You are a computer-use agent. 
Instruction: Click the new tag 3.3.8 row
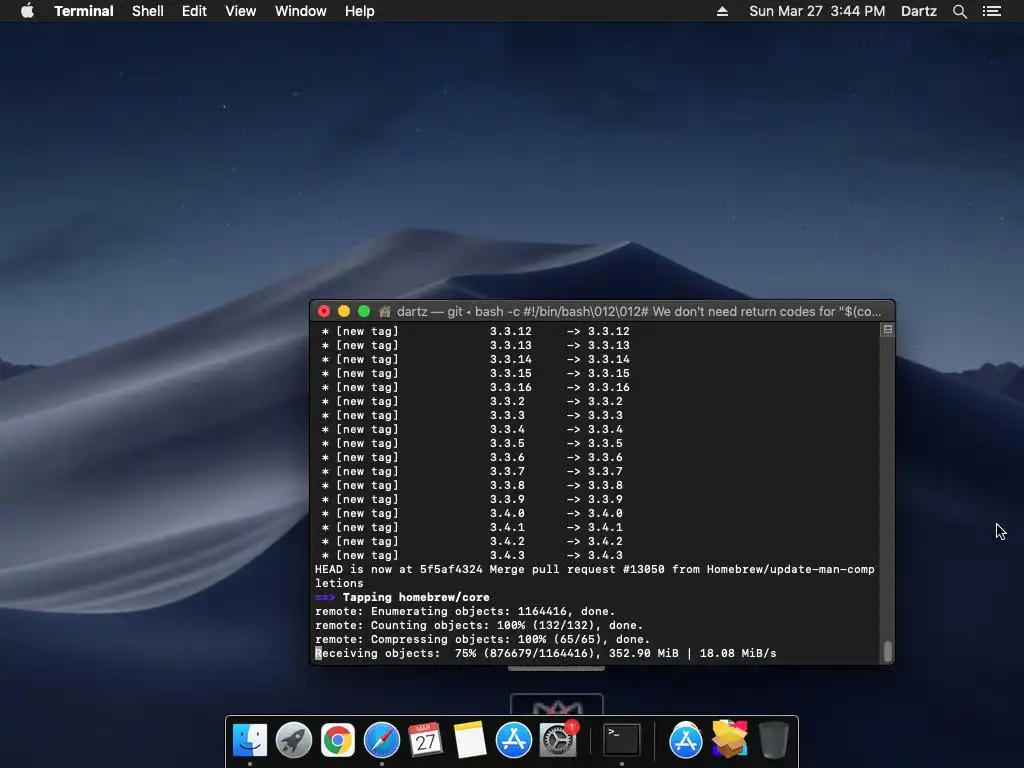(472, 485)
